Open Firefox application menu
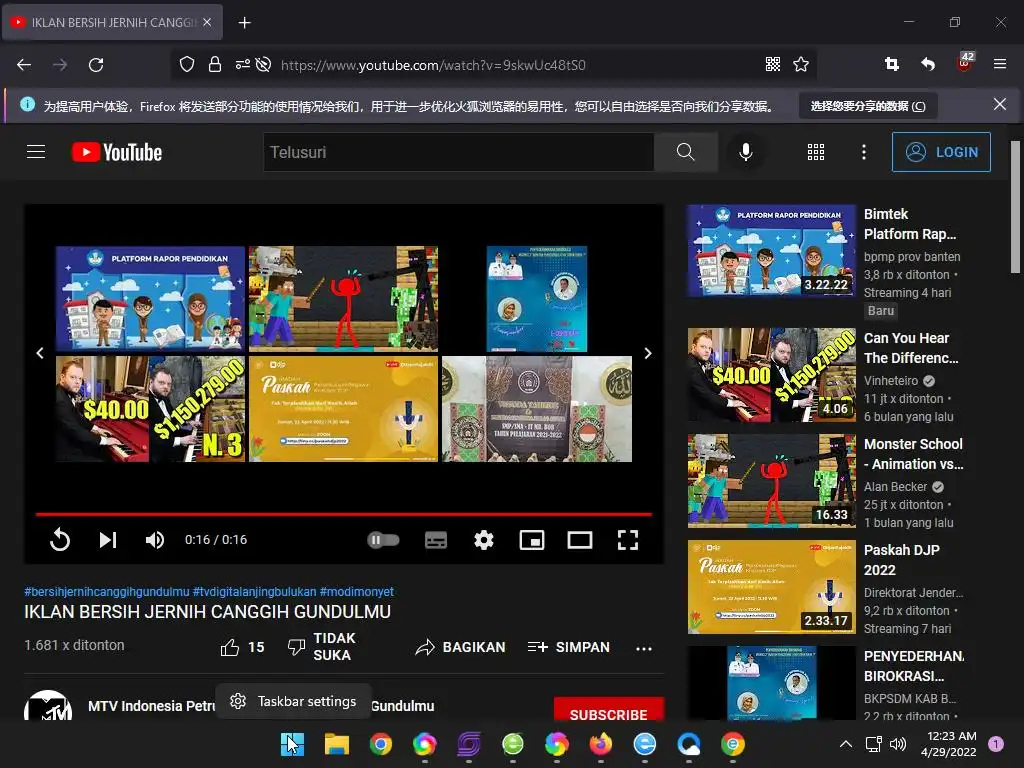This screenshot has width=1024, height=768. point(1000,64)
